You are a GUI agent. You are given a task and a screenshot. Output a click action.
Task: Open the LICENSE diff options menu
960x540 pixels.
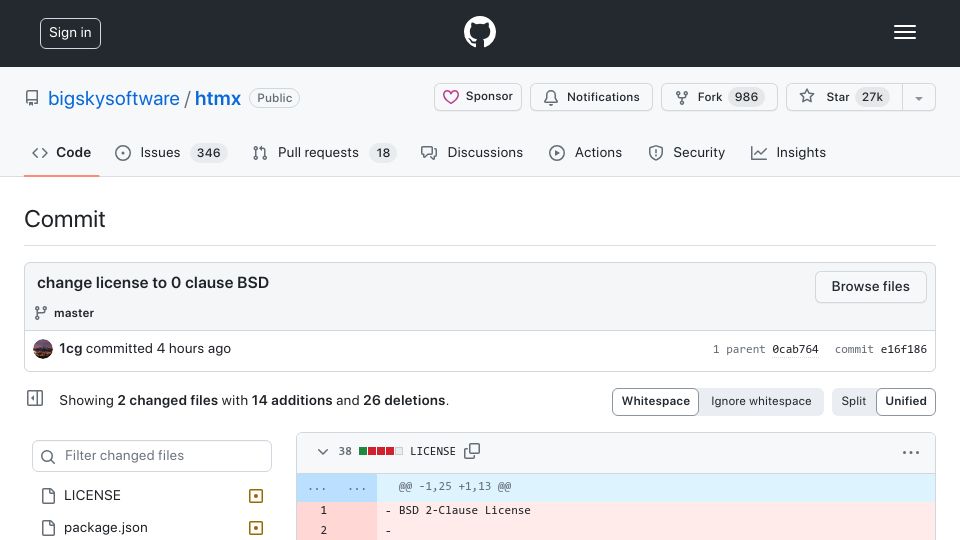coord(910,452)
